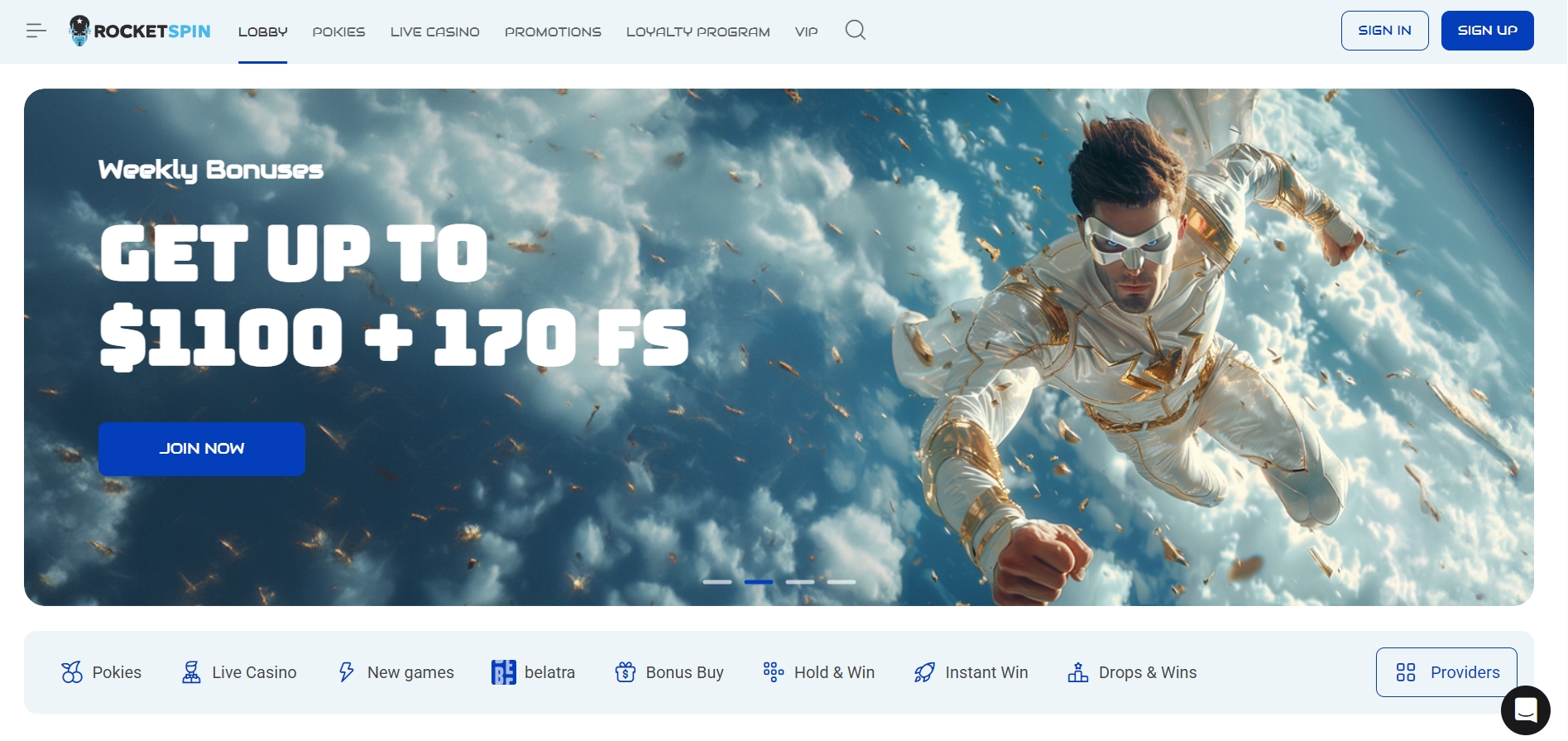Open the Bonus Buy gift category
The height and width of the screenshot is (741, 1568).
click(669, 672)
